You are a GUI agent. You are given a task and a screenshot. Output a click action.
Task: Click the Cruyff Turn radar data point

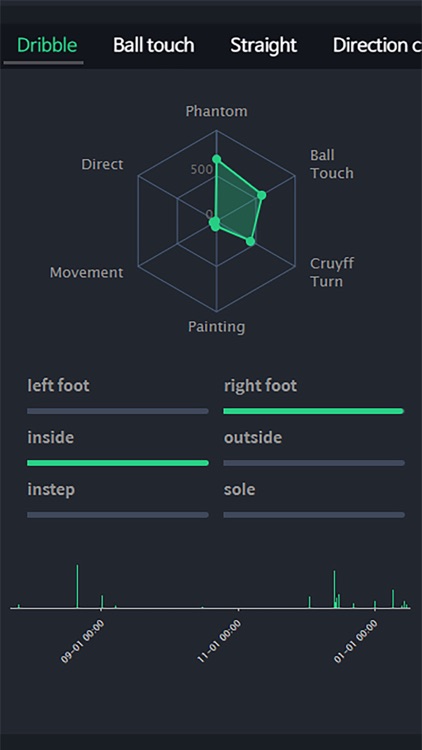pyautogui.click(x=250, y=241)
